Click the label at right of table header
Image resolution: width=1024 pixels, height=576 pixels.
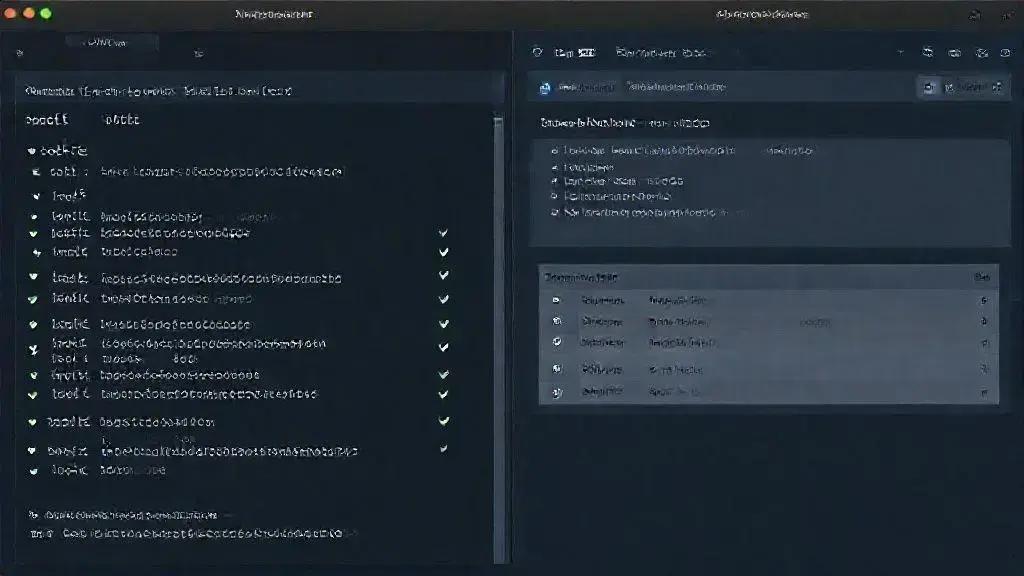point(981,276)
